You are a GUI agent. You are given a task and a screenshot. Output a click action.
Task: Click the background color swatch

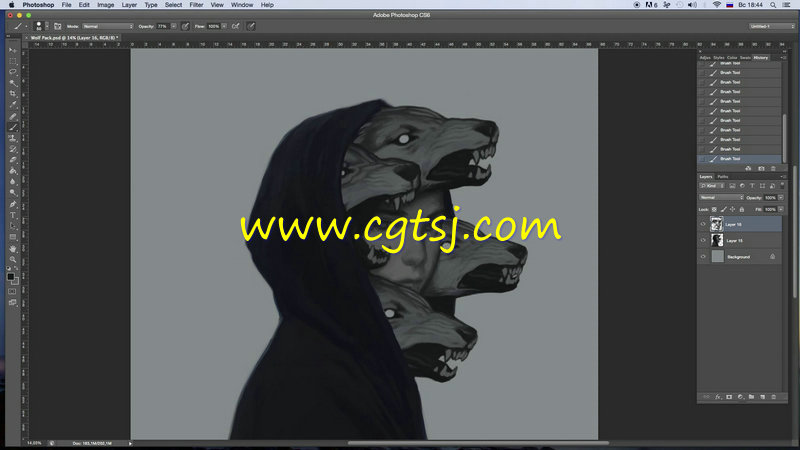click(15, 281)
